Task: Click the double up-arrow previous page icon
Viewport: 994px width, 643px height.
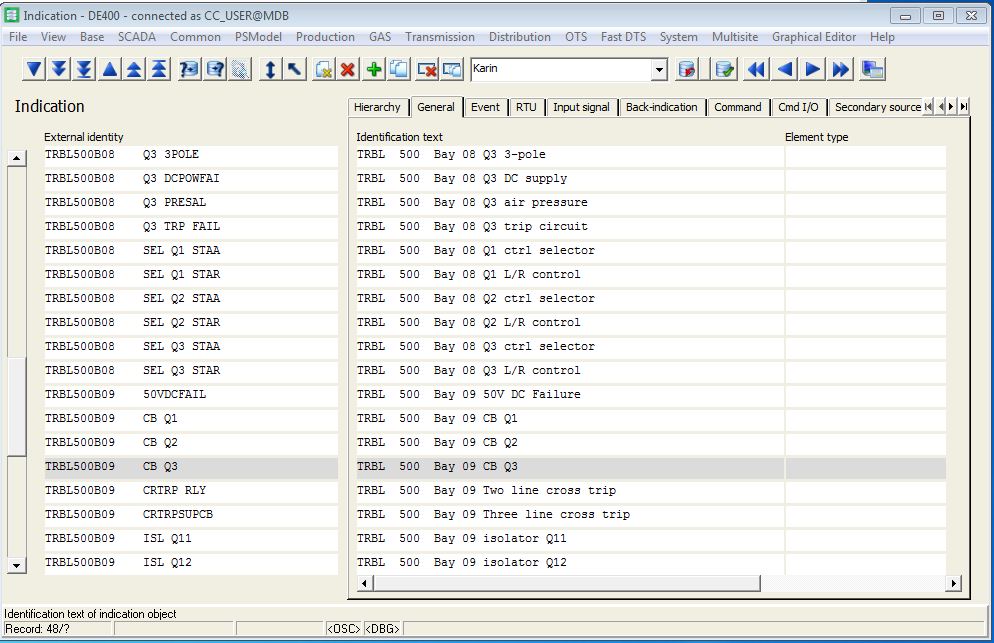Action: click(x=134, y=68)
